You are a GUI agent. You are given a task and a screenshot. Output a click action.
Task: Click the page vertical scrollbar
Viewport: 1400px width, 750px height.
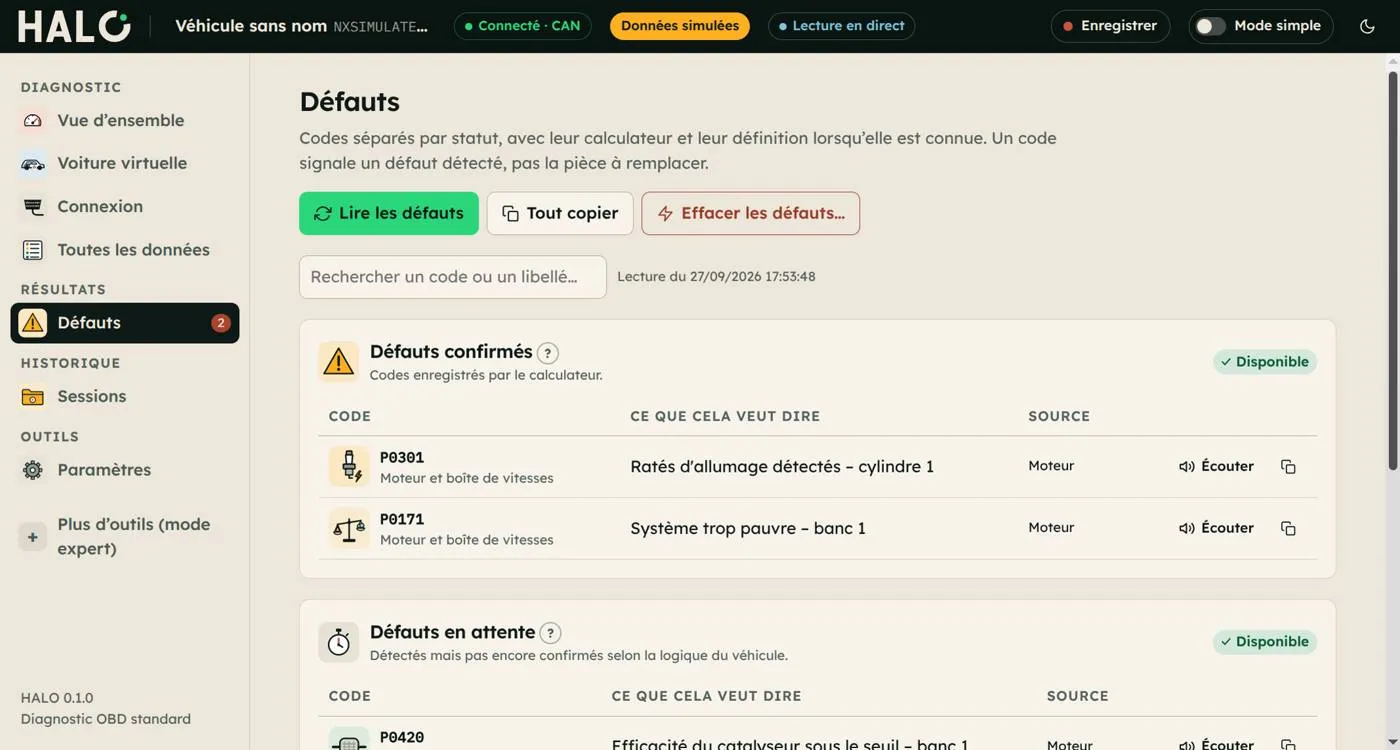[1393, 270]
